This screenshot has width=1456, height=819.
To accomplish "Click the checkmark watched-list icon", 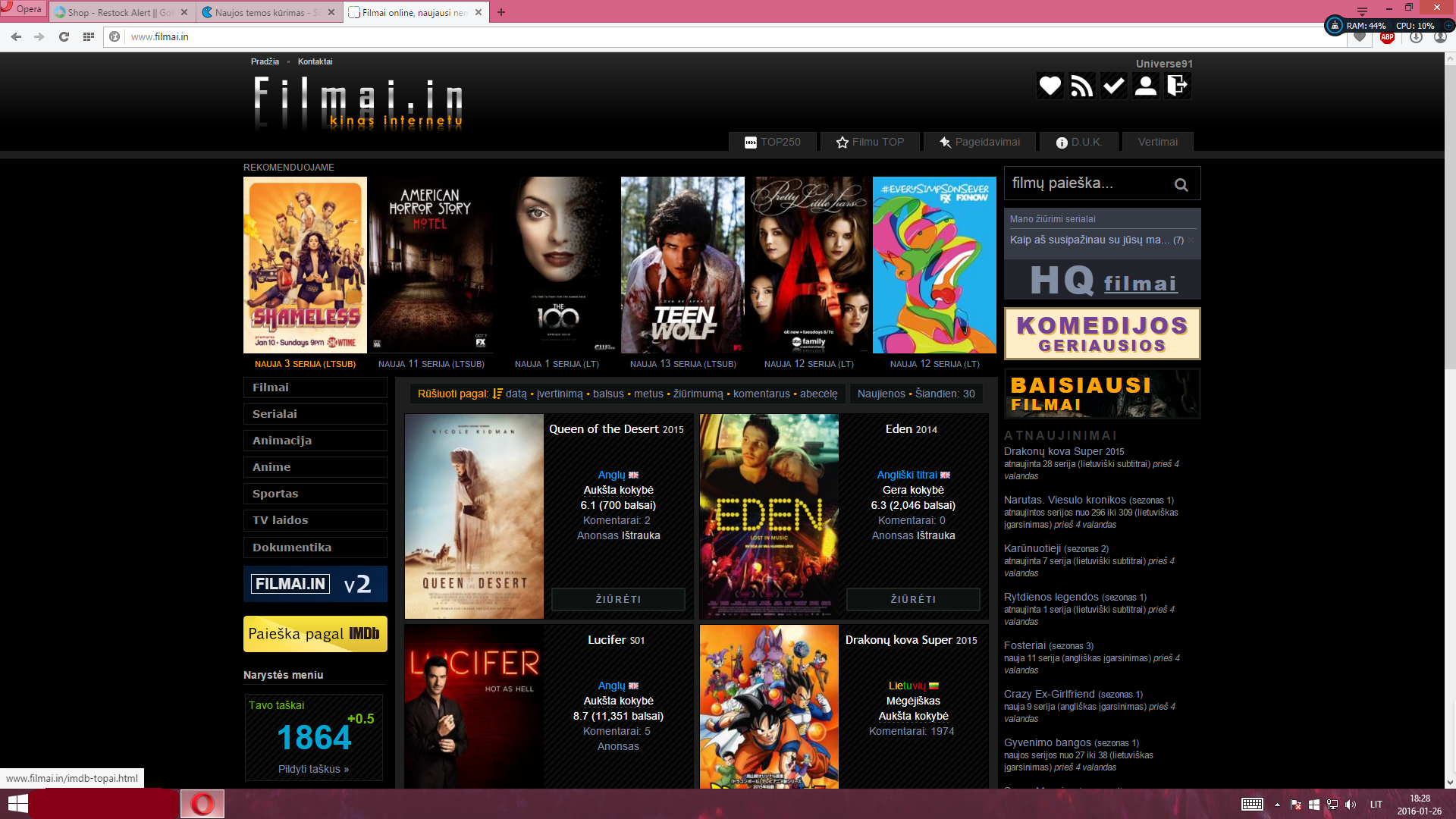I will [1114, 86].
